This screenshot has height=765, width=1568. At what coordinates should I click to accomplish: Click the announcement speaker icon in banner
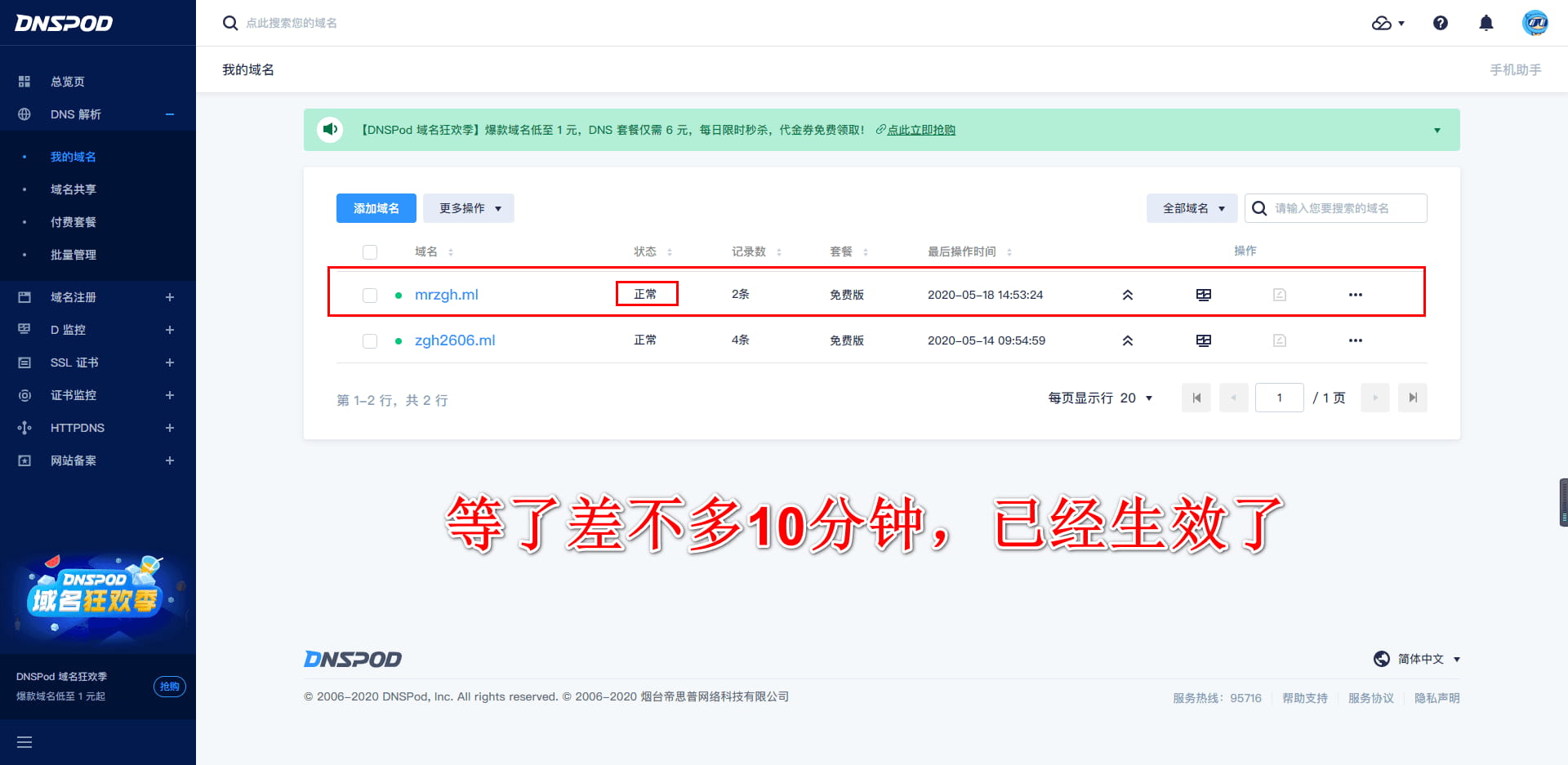tap(330, 130)
